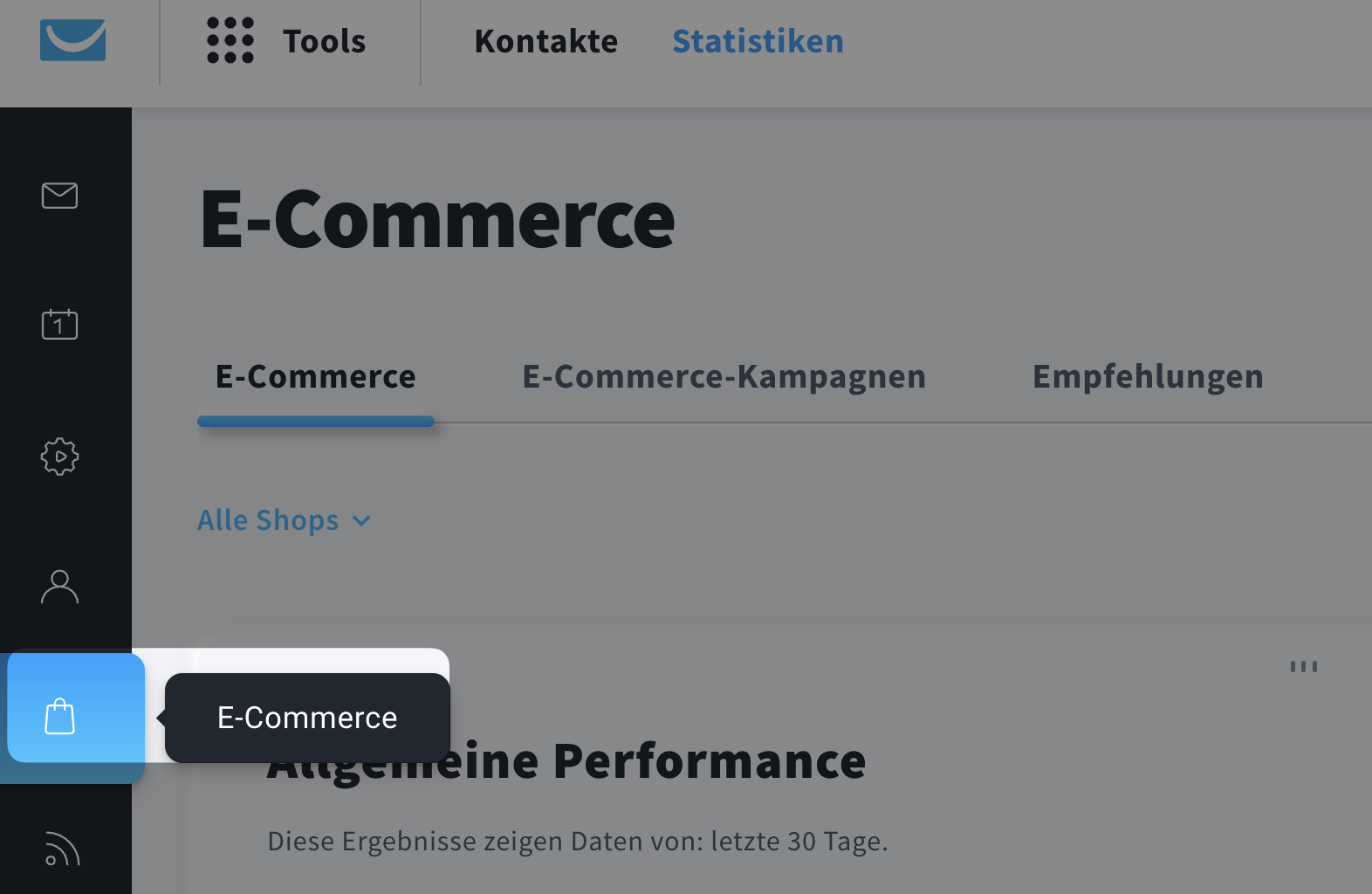Select the email marketing sidebar icon
The width and height of the screenshot is (1372, 894).
pos(59,195)
